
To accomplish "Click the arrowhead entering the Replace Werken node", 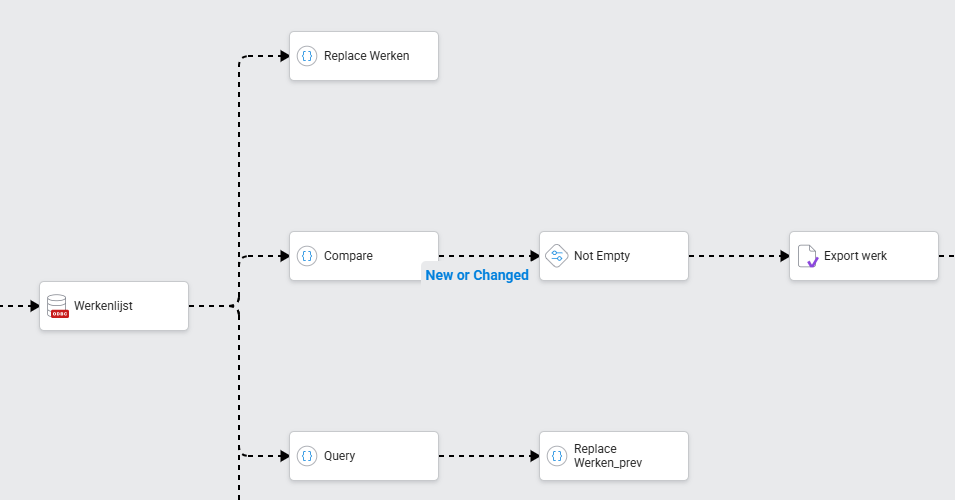I will pos(284,56).
